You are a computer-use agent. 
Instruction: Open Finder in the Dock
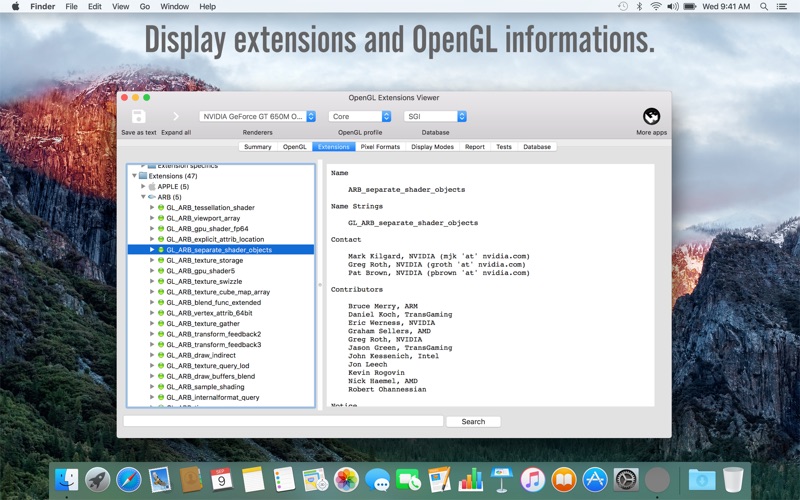(x=67, y=480)
